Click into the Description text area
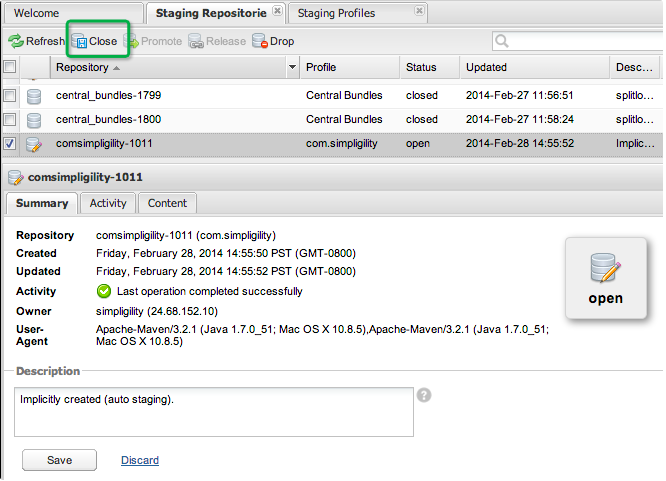 pos(214,412)
